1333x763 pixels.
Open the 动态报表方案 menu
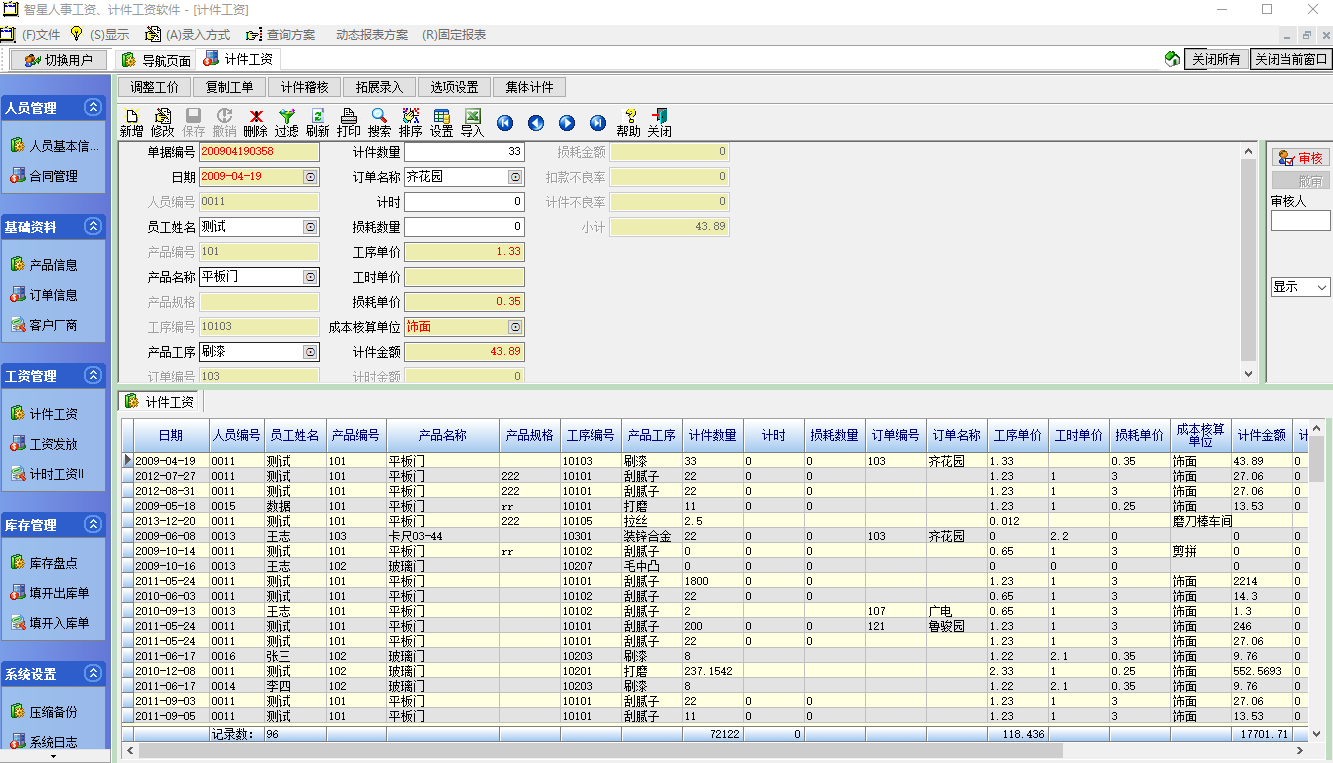pyautogui.click(x=372, y=34)
